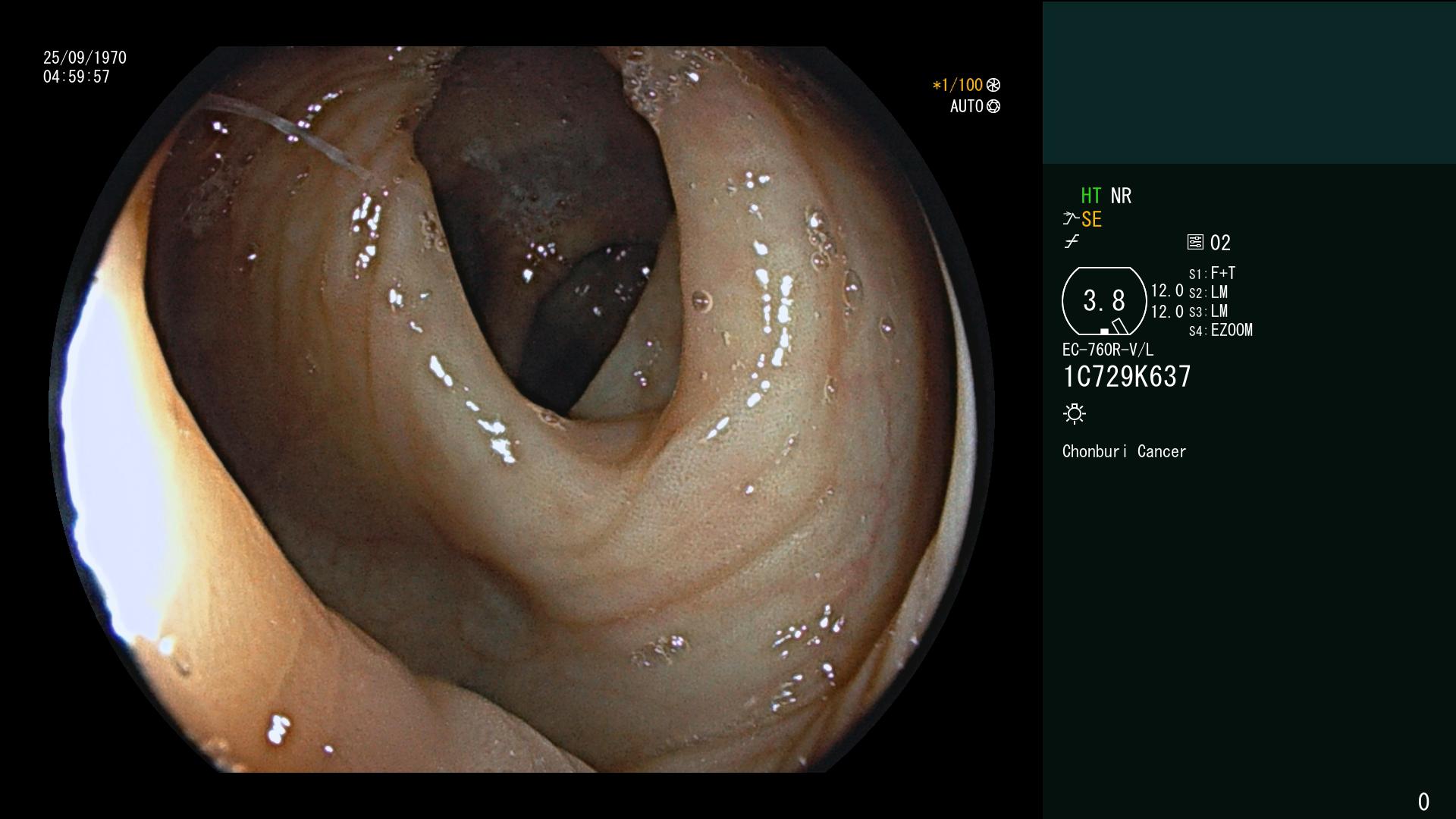Click the lower 12.0 value beside S3
The image size is (1456, 819).
1167,311
